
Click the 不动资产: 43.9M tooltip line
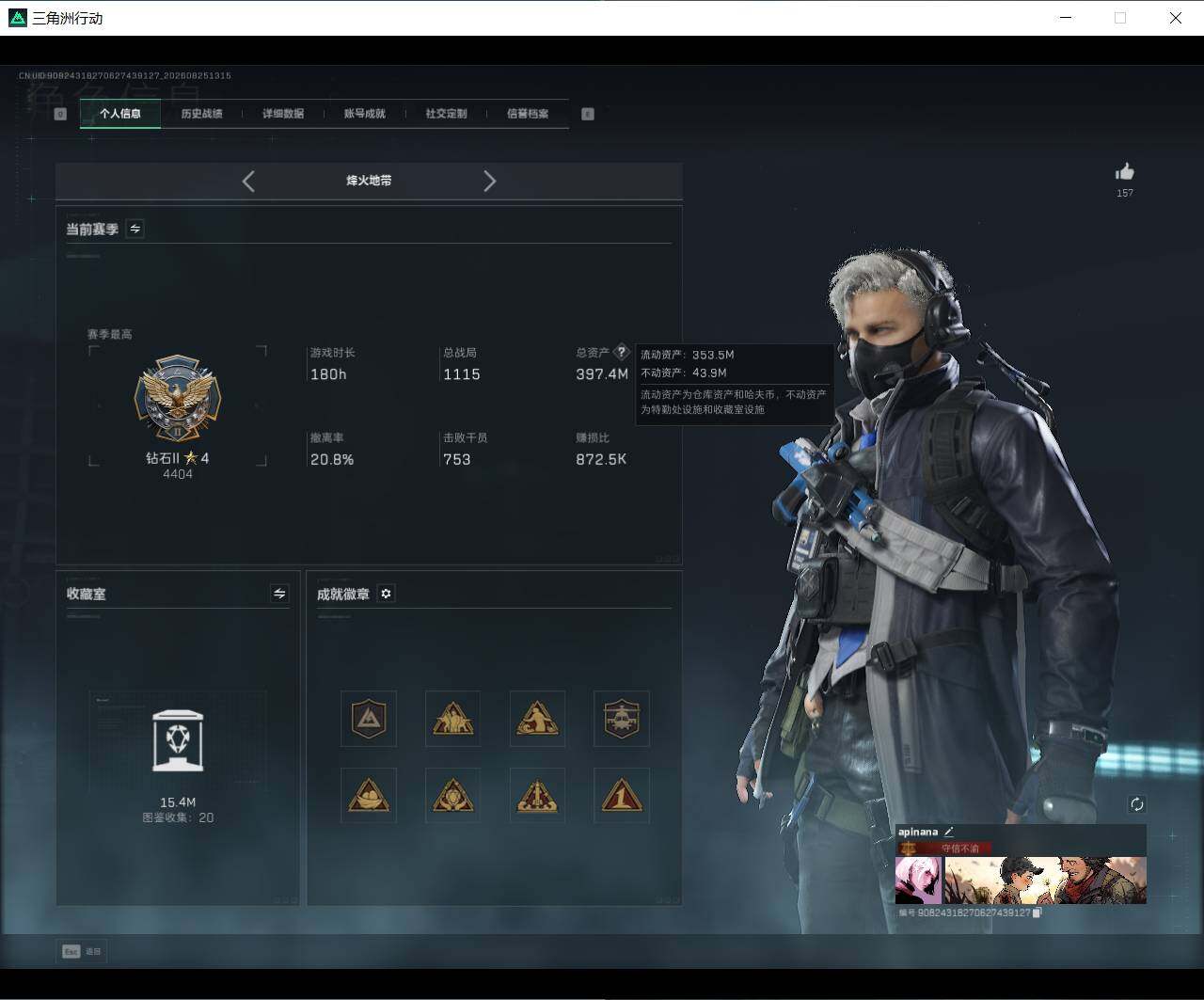click(x=684, y=373)
